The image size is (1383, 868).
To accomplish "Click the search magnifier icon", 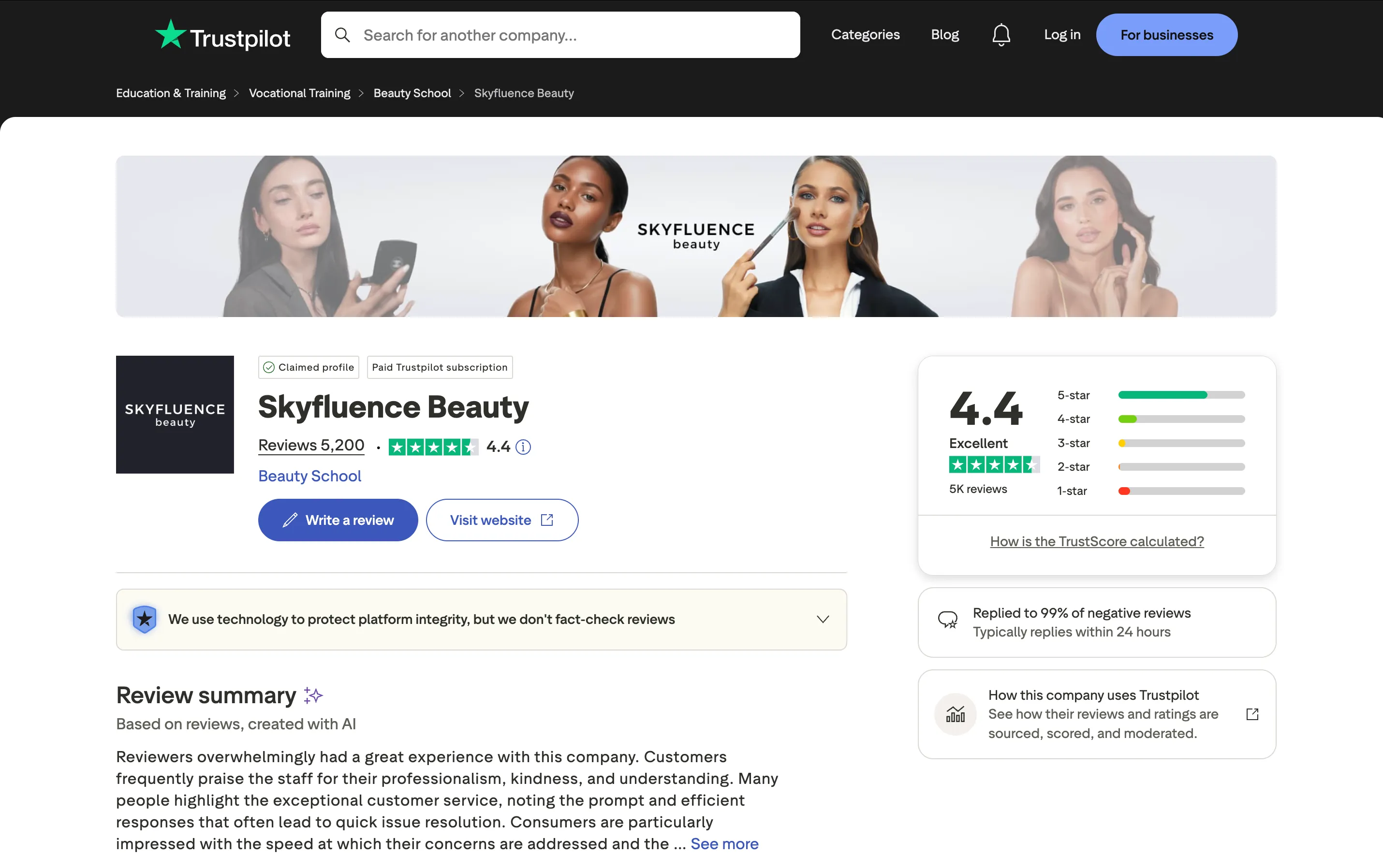I will pyautogui.click(x=342, y=34).
